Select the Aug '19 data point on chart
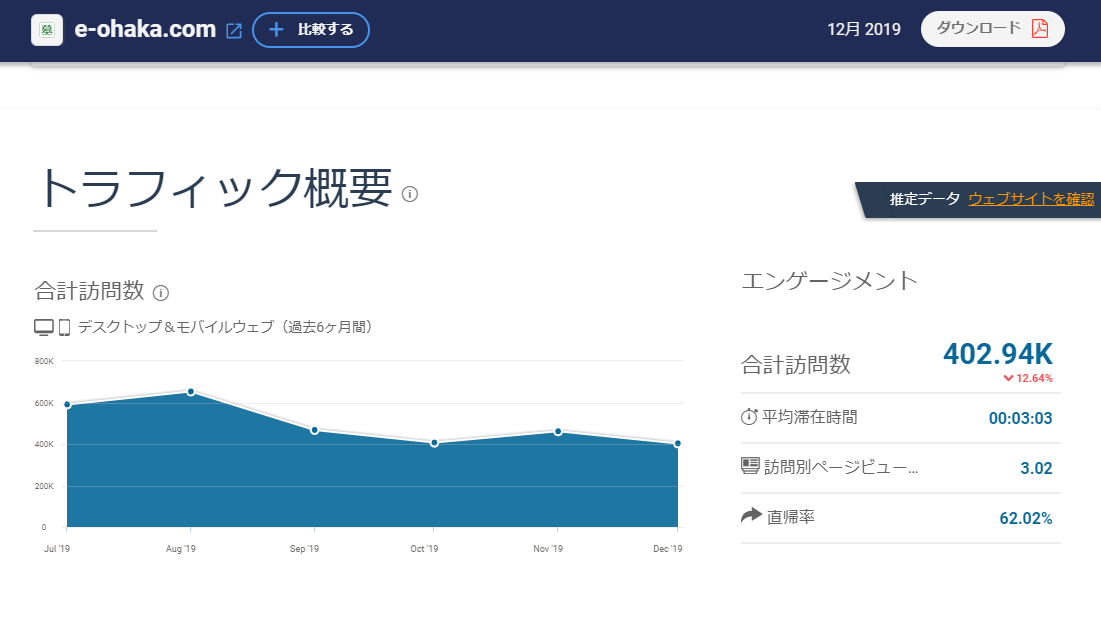 tap(191, 392)
